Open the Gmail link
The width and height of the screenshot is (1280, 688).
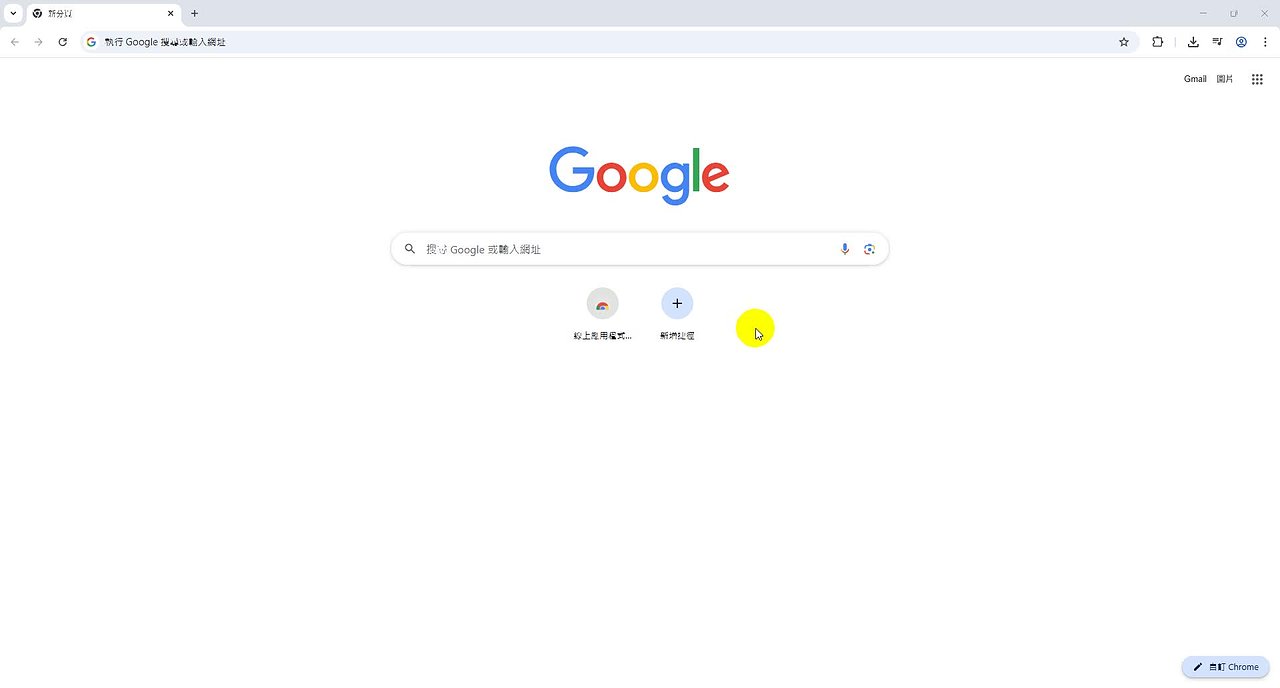pos(1195,79)
